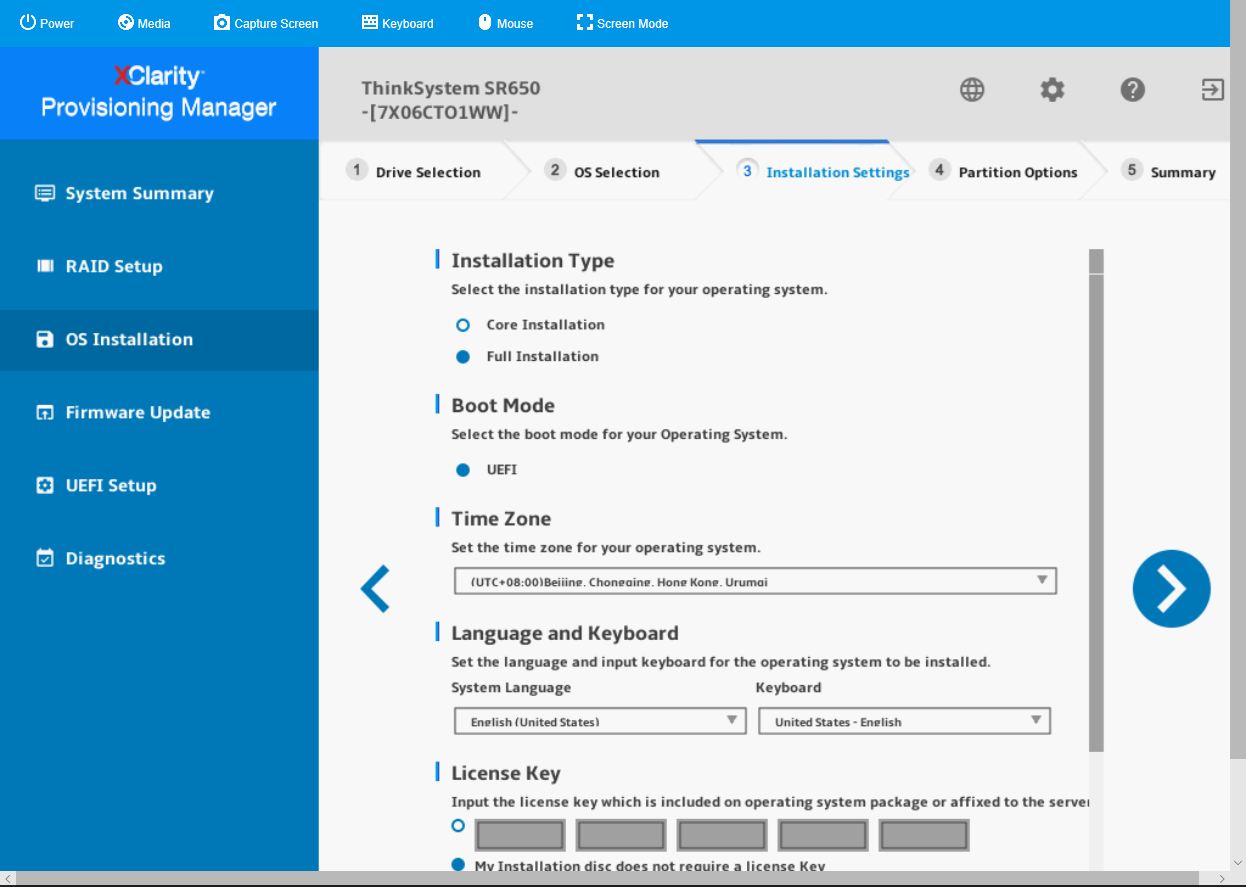Open help with the question mark icon

pyautogui.click(x=1132, y=90)
